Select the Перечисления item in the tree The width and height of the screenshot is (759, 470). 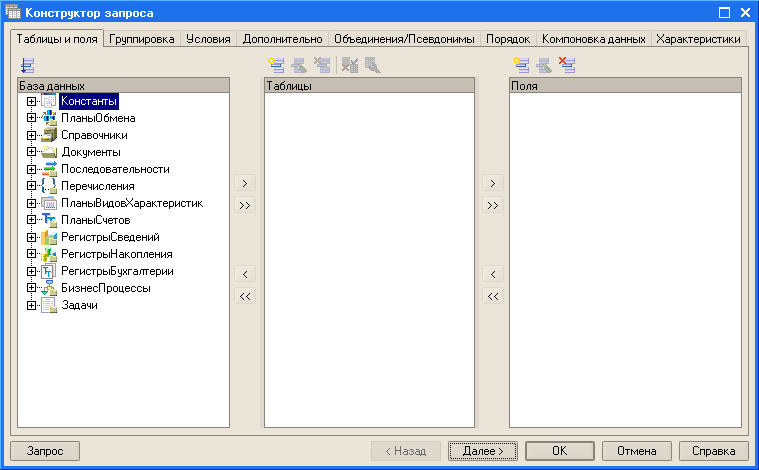coord(97,186)
